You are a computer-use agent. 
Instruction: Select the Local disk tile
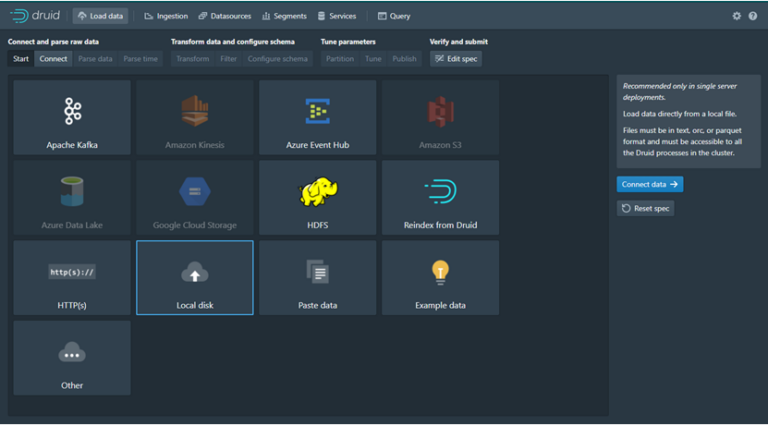[195, 278]
